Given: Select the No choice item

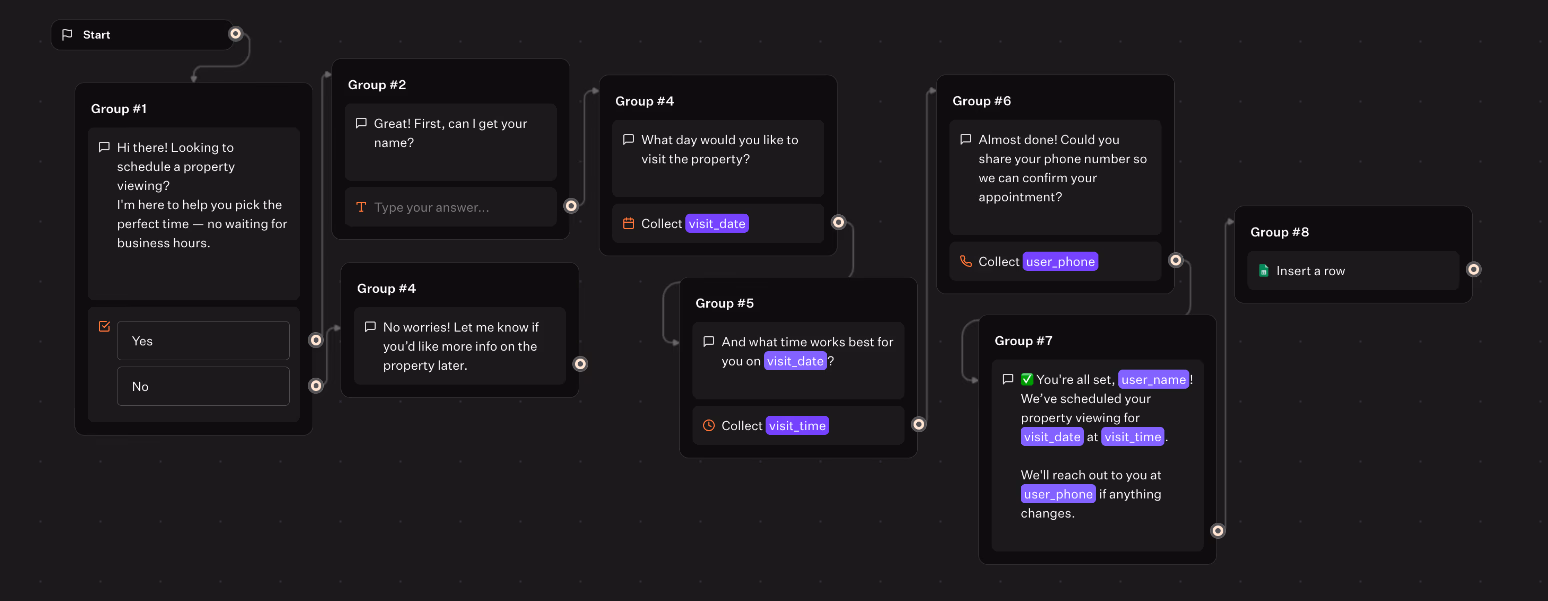Looking at the screenshot, I should pos(203,386).
